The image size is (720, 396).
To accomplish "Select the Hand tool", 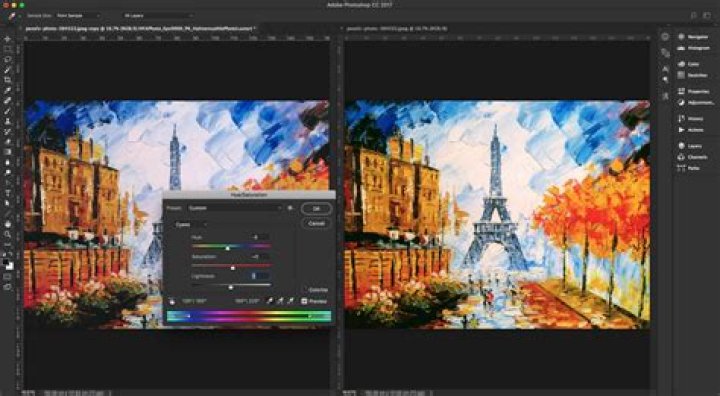I will point(7,224).
